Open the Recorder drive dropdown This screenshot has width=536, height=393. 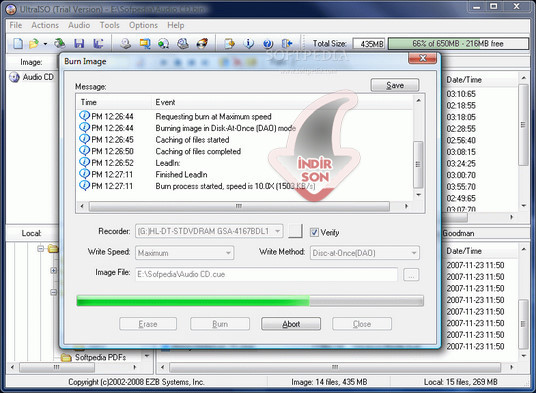[x=278, y=231]
